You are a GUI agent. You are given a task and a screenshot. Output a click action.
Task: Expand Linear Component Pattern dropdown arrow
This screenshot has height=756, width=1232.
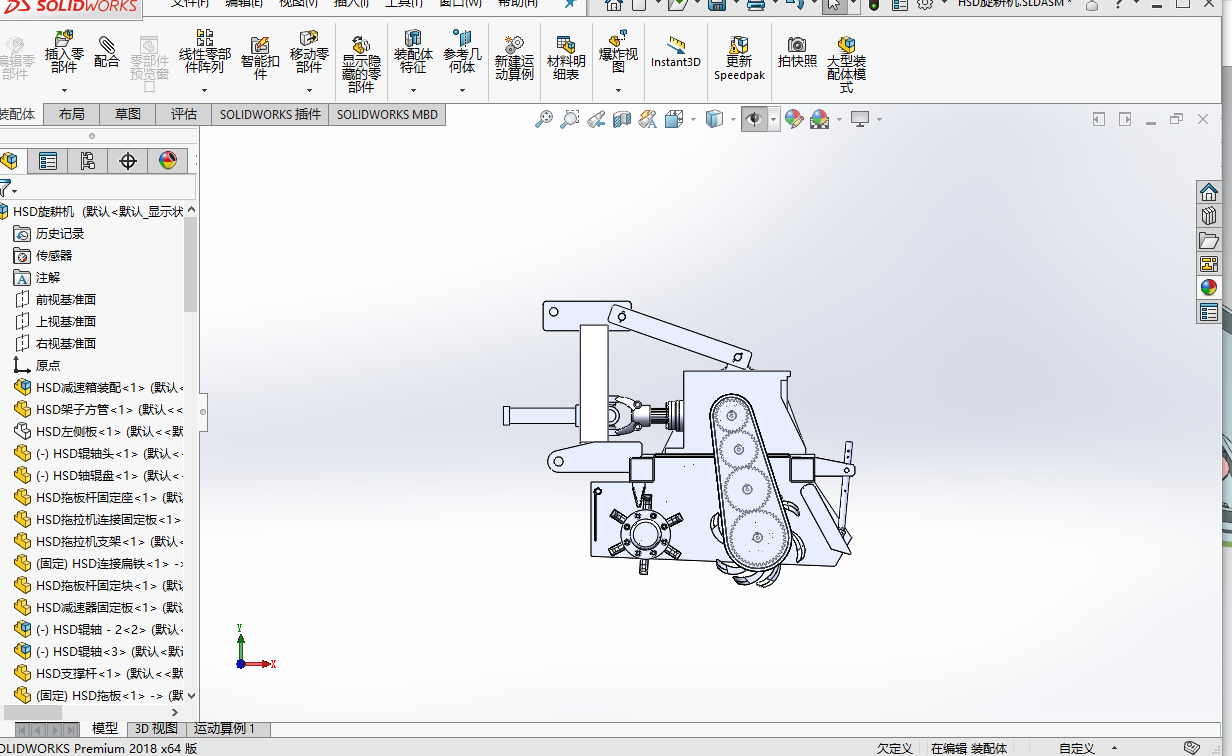click(205, 90)
